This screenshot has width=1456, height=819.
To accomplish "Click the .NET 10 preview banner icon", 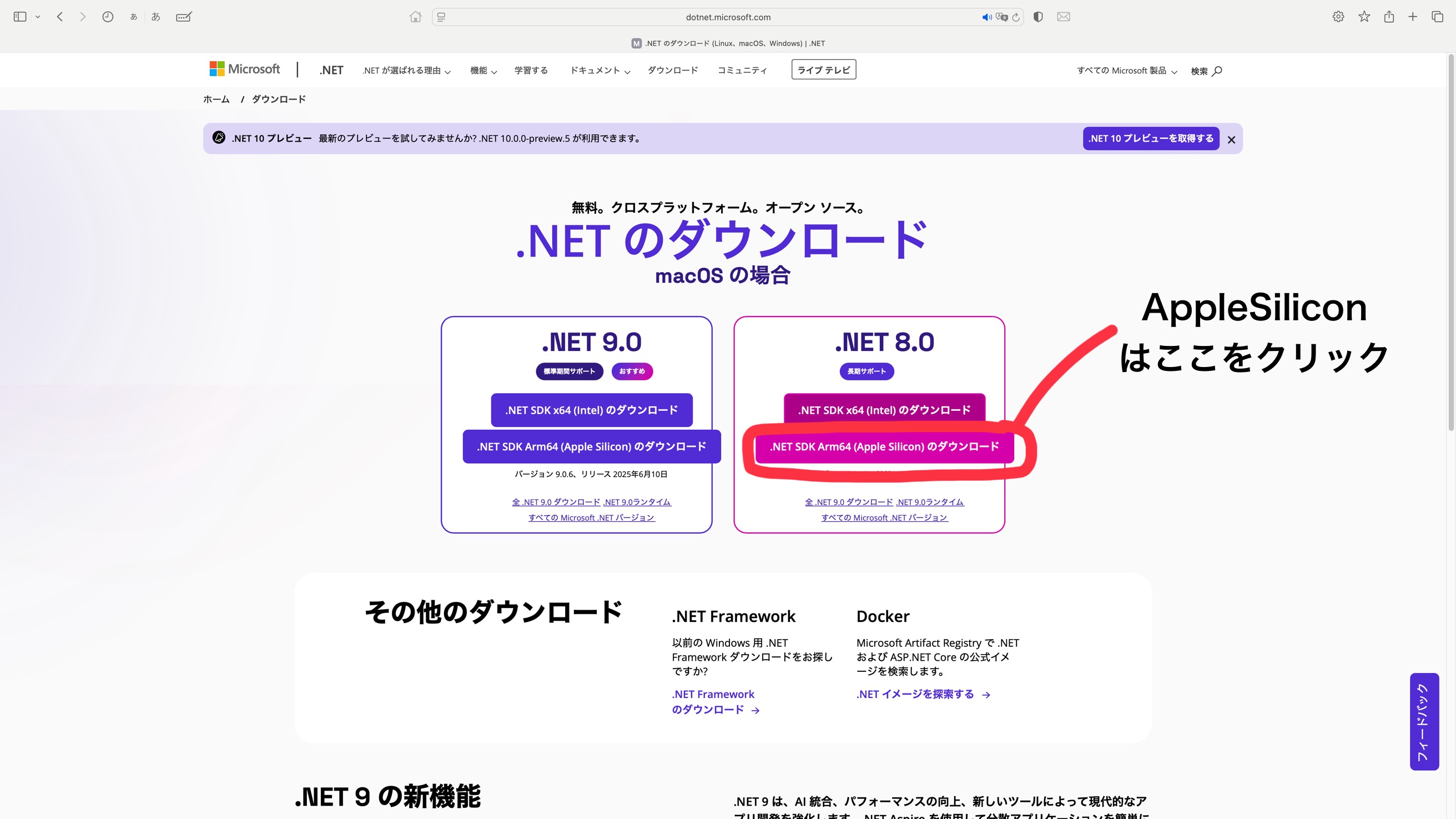I will [x=219, y=137].
